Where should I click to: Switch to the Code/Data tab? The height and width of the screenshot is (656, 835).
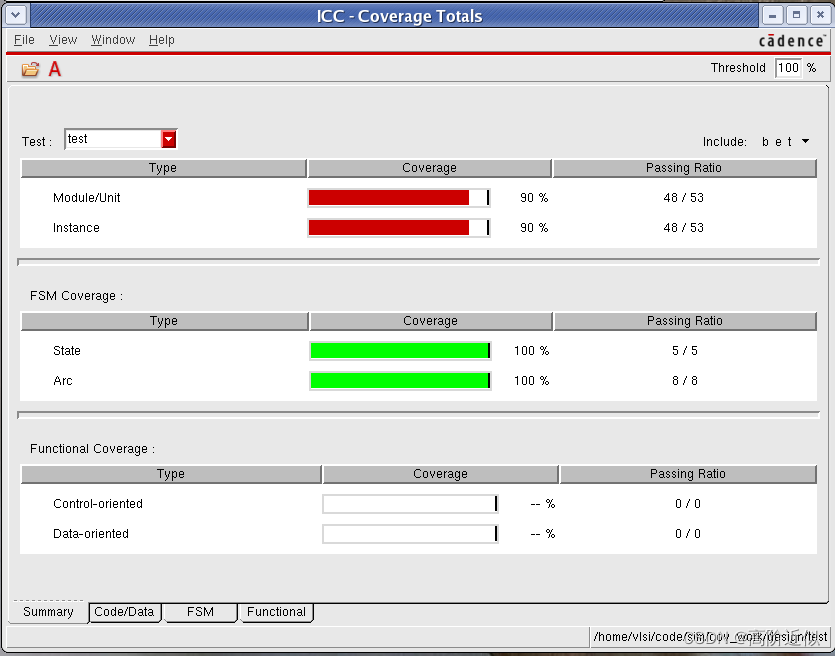[x=124, y=612]
